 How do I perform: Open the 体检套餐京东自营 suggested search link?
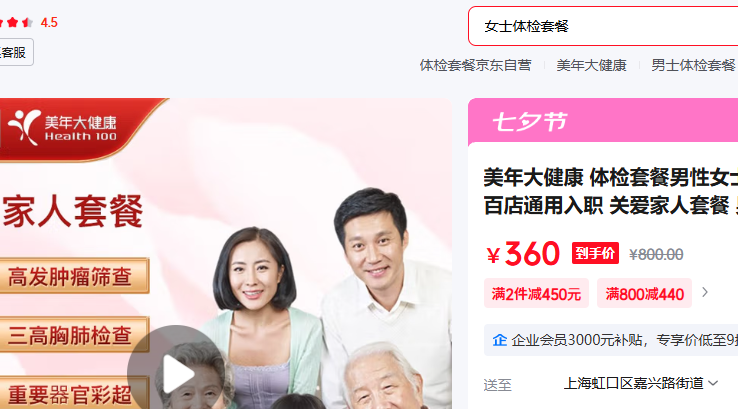(475, 65)
